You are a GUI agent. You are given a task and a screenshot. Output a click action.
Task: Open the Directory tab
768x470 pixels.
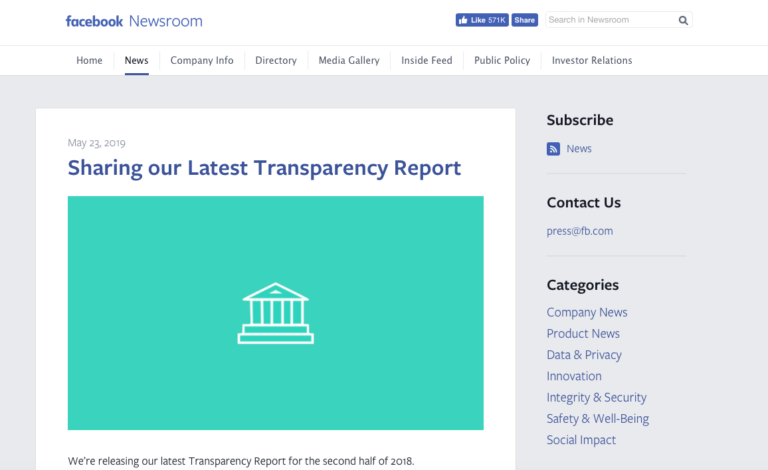[276, 60]
